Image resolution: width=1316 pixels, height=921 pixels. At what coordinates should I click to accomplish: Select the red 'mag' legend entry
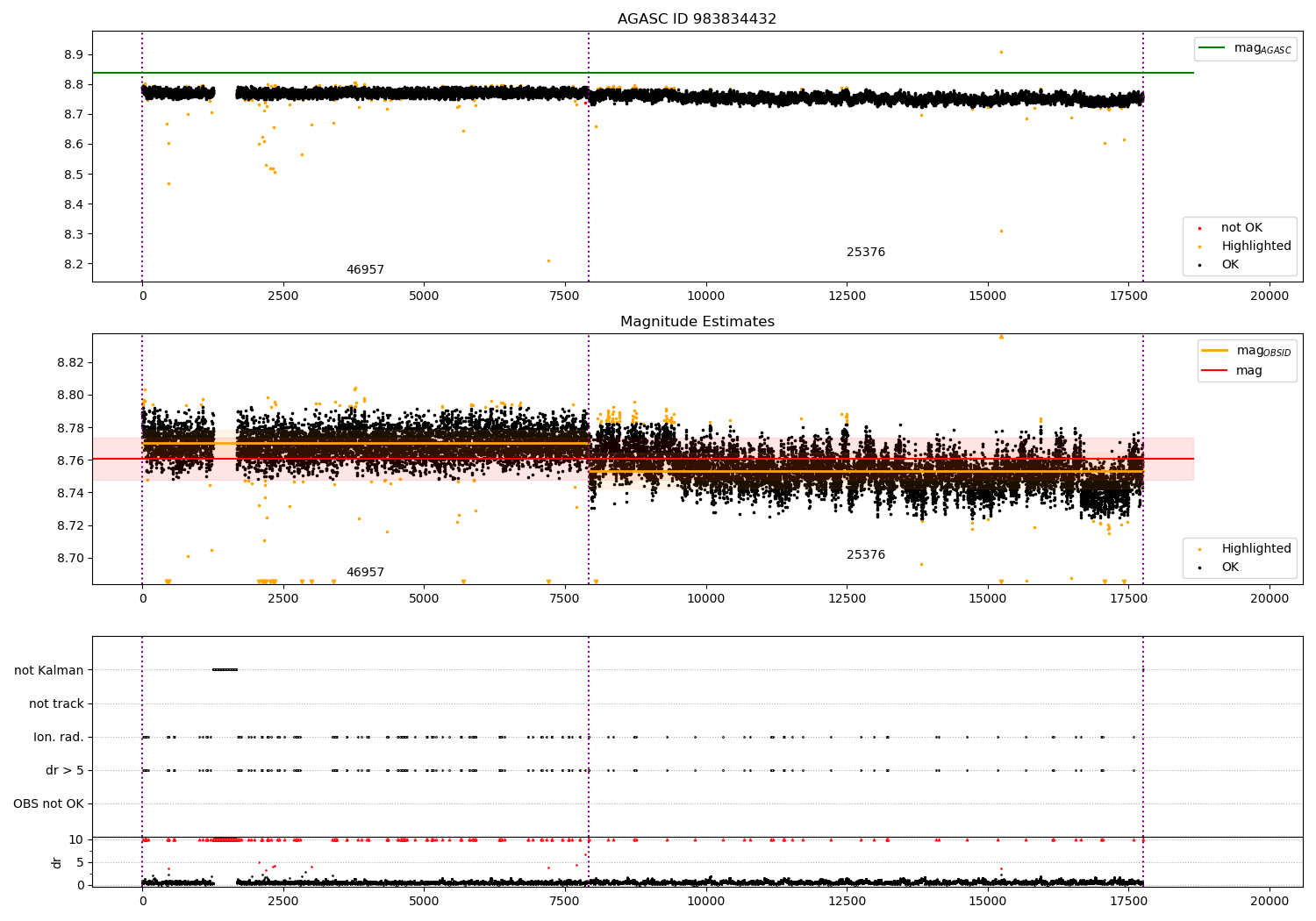[1232, 370]
